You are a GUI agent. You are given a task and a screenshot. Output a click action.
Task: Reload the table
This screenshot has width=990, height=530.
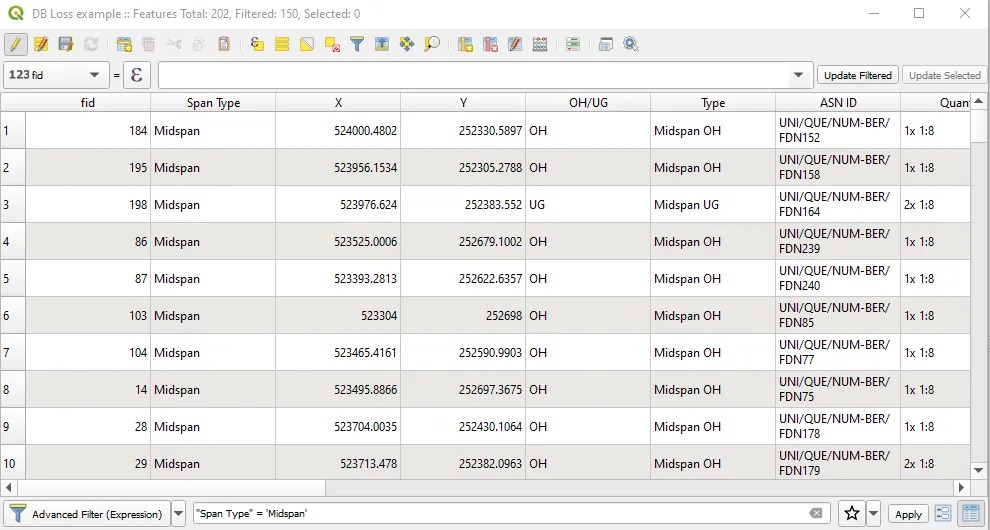click(x=91, y=44)
